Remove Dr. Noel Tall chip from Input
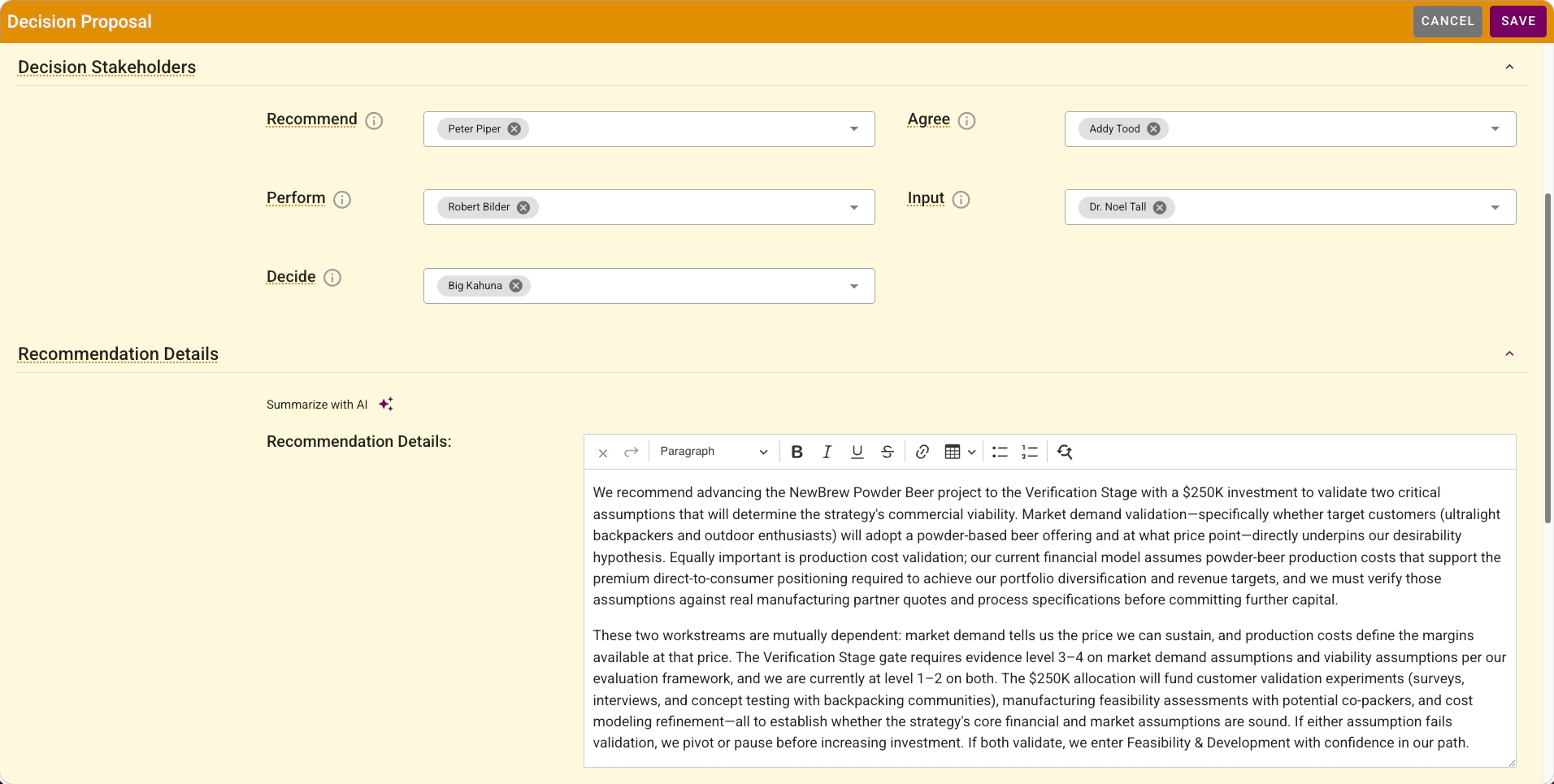1554x784 pixels. tap(1160, 207)
